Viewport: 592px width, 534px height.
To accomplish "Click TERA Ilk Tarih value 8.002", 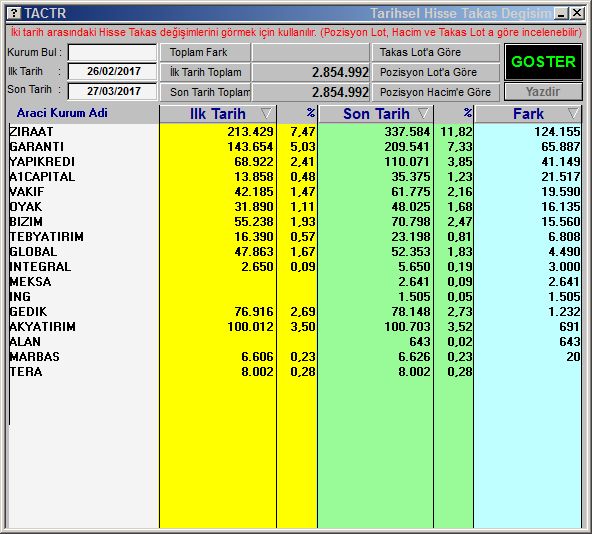I will coord(257,372).
